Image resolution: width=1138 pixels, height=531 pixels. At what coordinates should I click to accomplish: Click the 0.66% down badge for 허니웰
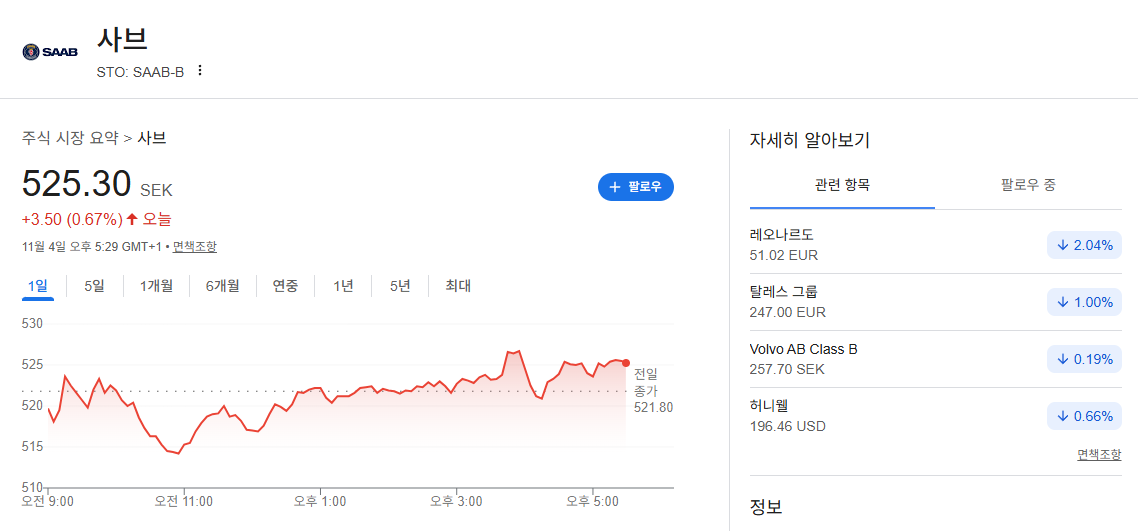(x=1084, y=416)
